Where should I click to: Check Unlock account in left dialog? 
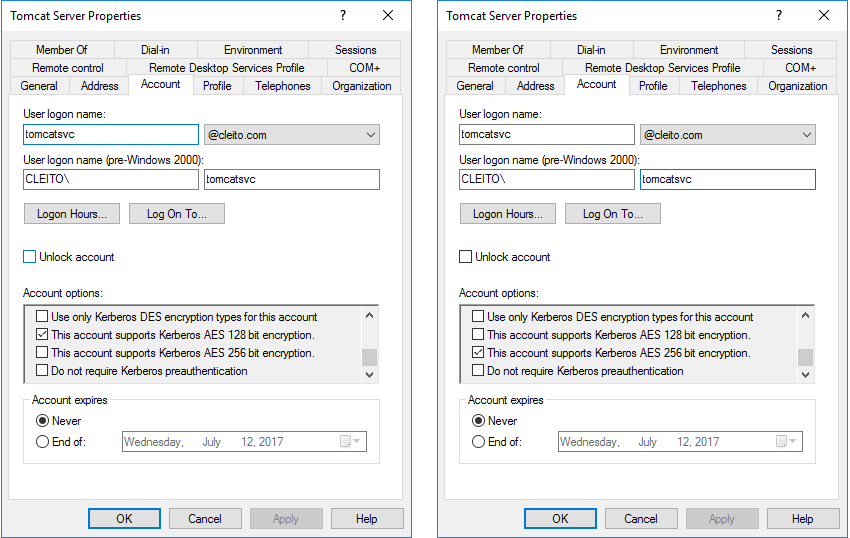pyautogui.click(x=30, y=257)
